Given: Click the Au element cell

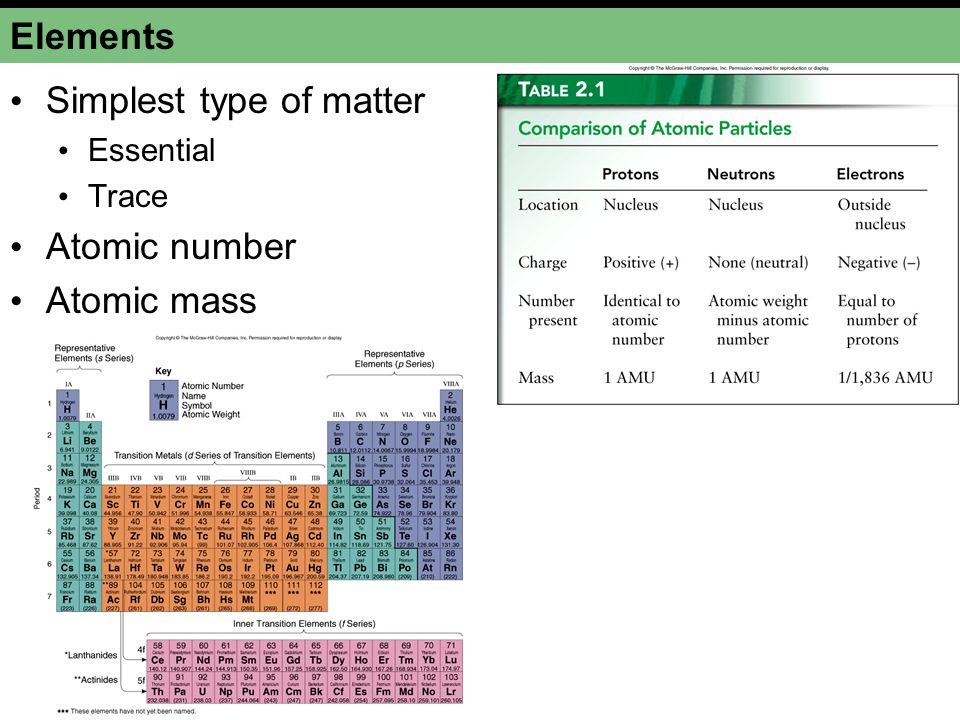Looking at the screenshot, I should [x=293, y=564].
